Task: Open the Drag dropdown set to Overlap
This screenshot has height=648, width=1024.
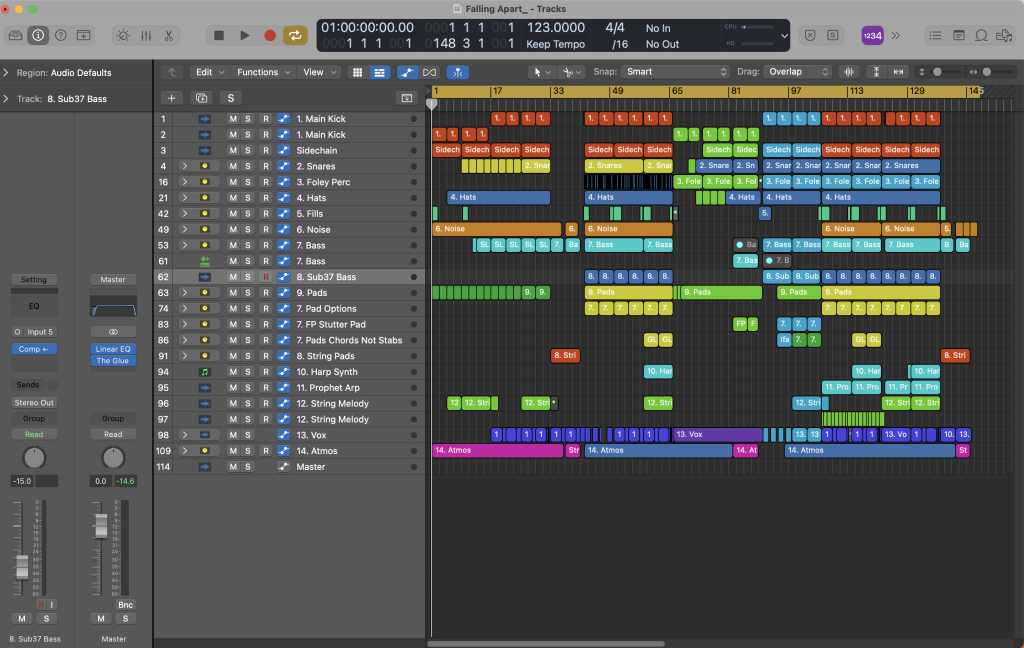Action: tap(797, 72)
